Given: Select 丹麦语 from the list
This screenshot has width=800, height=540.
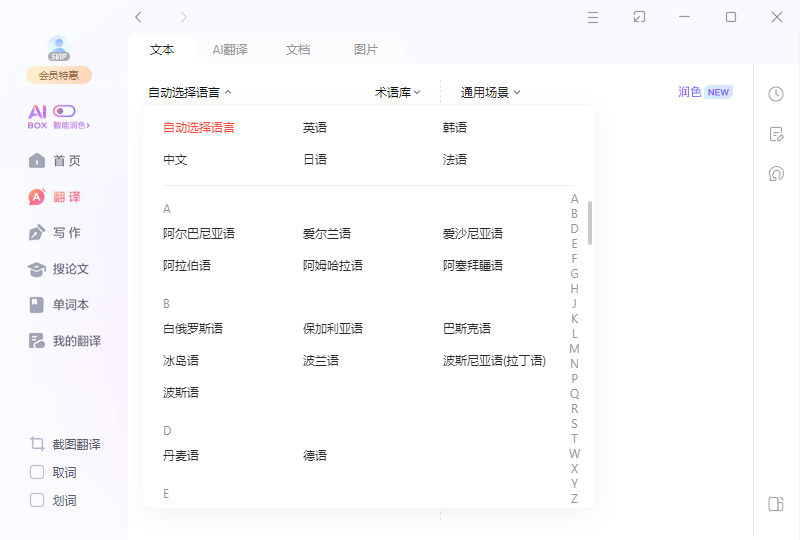Looking at the screenshot, I should tap(181, 456).
